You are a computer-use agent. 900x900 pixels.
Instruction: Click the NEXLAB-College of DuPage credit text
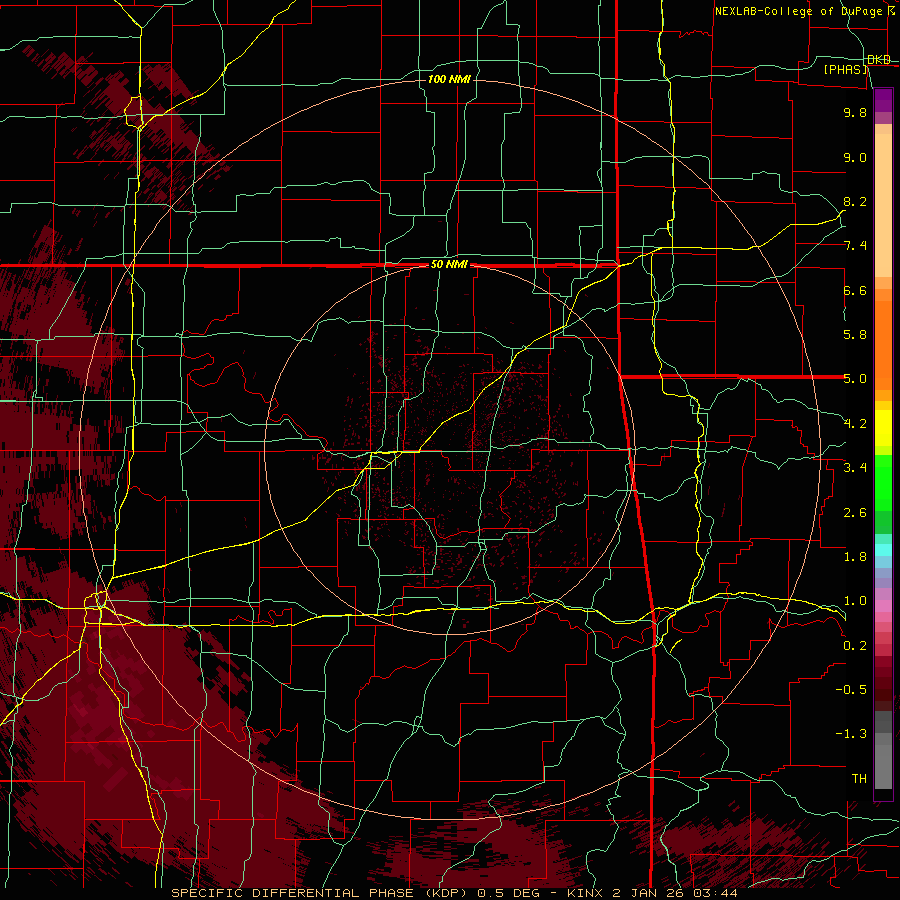point(804,11)
